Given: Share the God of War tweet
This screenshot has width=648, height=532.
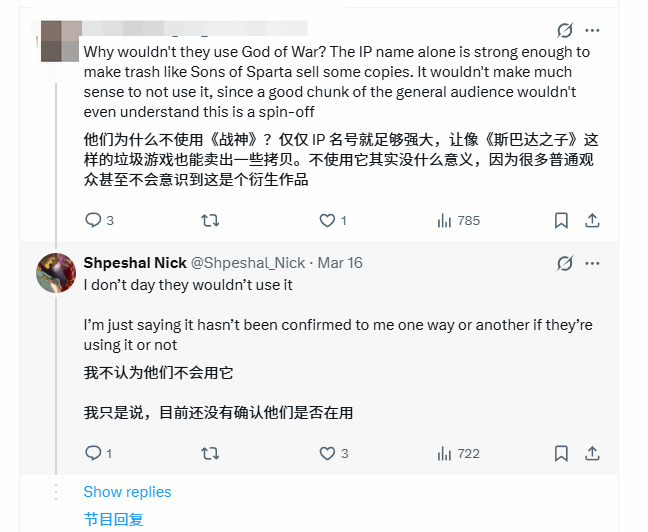Looking at the screenshot, I should (592, 220).
